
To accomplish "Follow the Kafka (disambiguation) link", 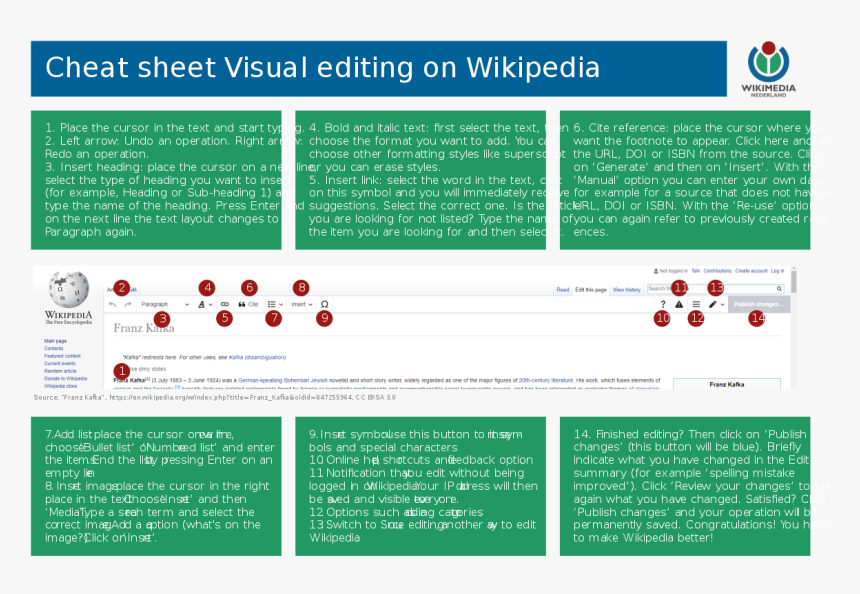I will tap(257, 357).
